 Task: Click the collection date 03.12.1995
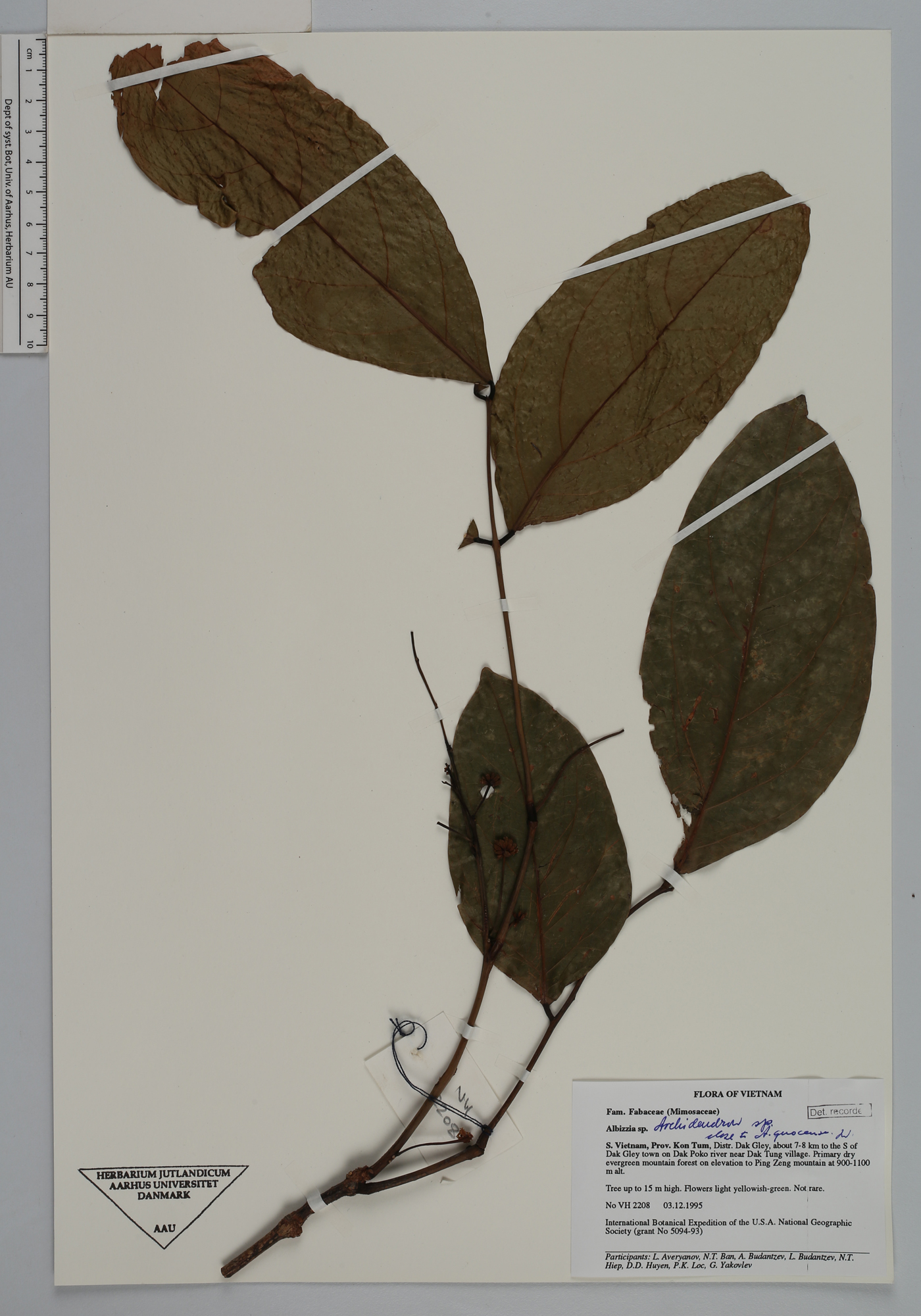pyautogui.click(x=684, y=1206)
